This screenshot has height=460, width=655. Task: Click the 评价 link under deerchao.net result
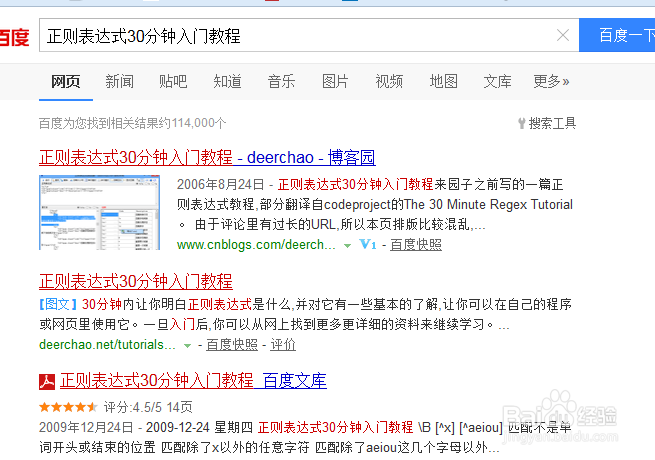283,345
